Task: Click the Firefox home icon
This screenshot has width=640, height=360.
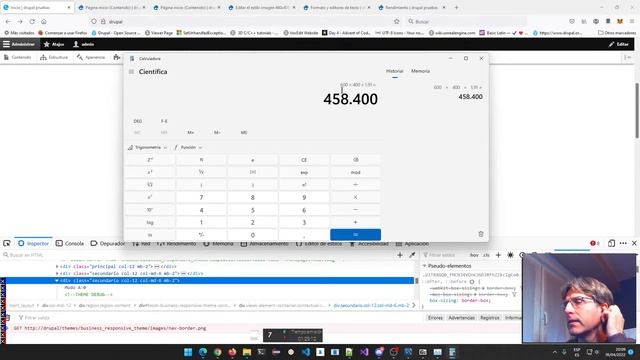Action: click(x=44, y=21)
